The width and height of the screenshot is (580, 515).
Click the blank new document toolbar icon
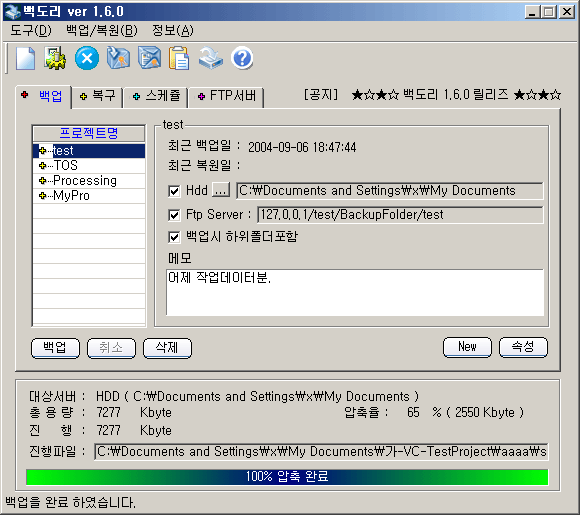pyautogui.click(x=26, y=58)
